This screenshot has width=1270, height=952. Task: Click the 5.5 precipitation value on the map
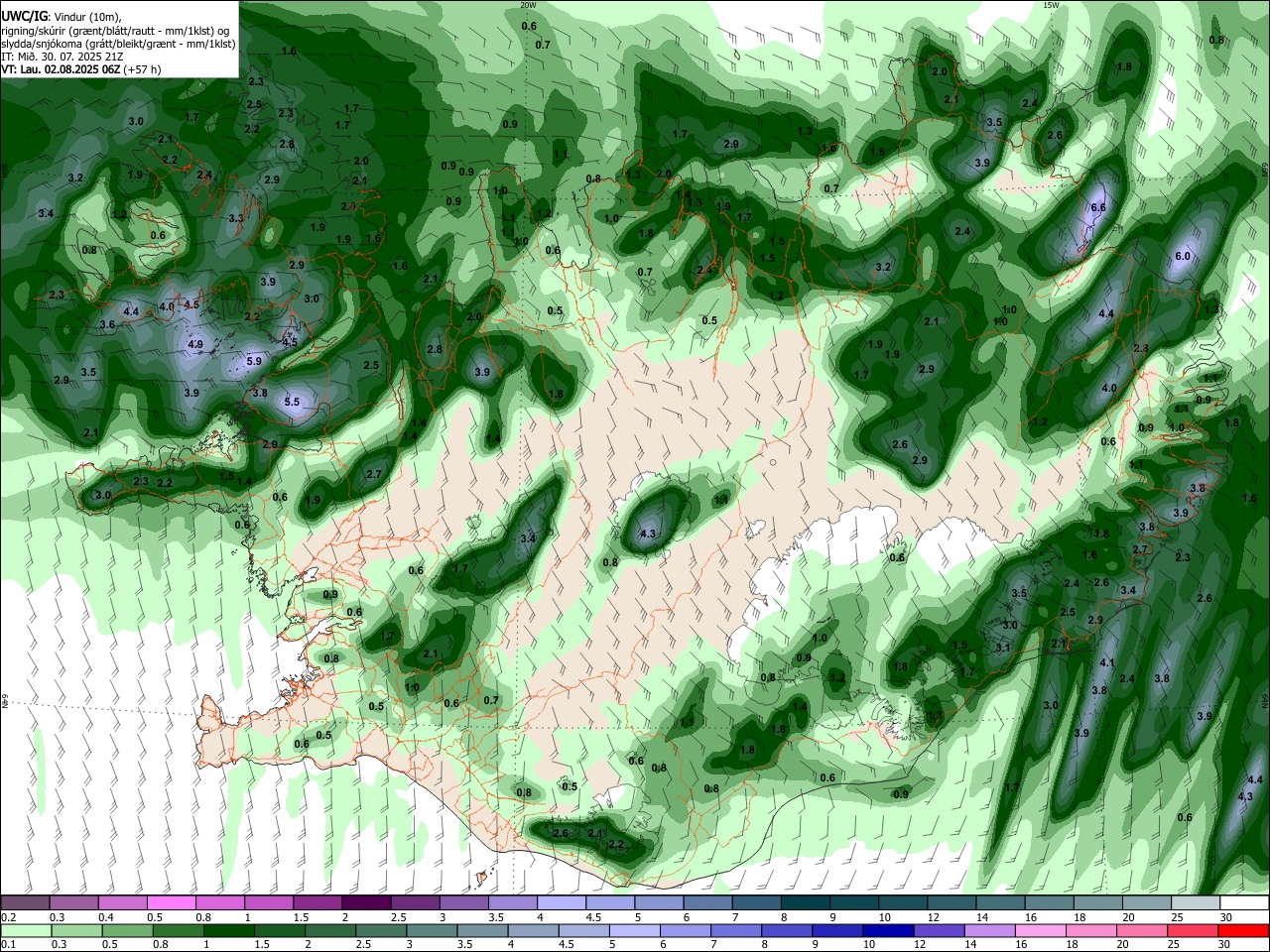pos(292,402)
